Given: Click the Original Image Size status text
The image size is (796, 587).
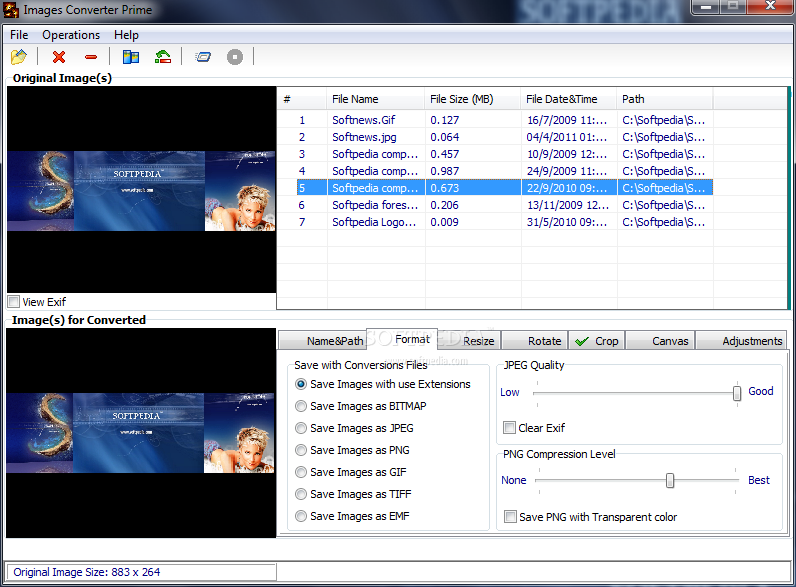Looking at the screenshot, I should [x=86, y=572].
